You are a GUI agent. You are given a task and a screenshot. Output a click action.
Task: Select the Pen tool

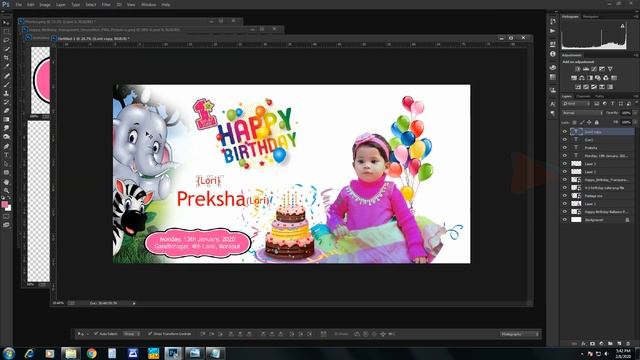6,146
